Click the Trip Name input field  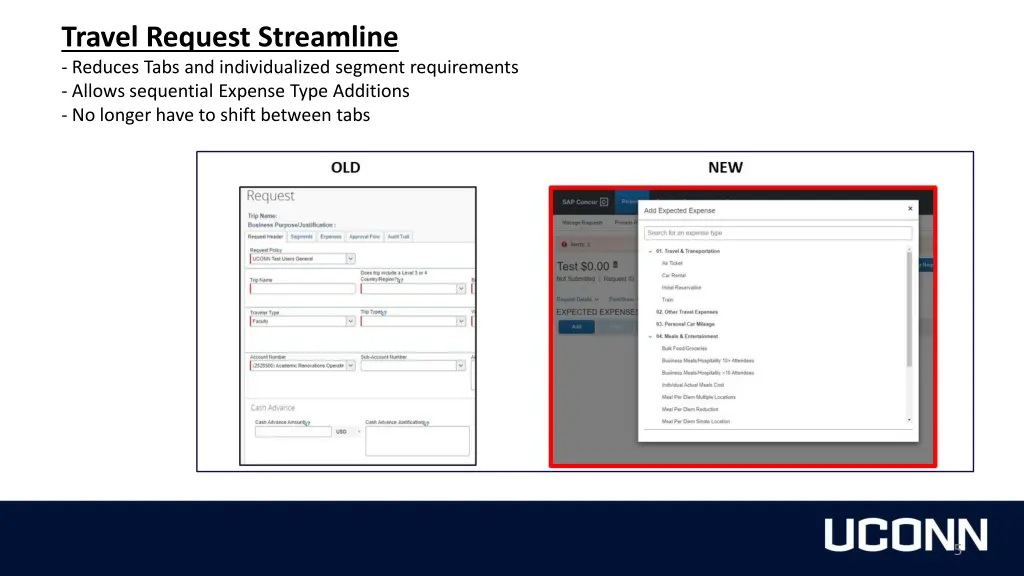[x=302, y=289]
